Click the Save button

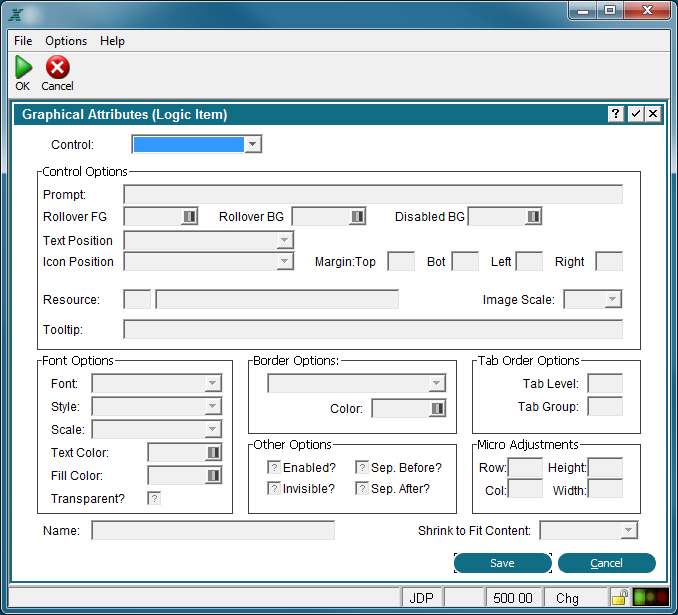coord(502,563)
